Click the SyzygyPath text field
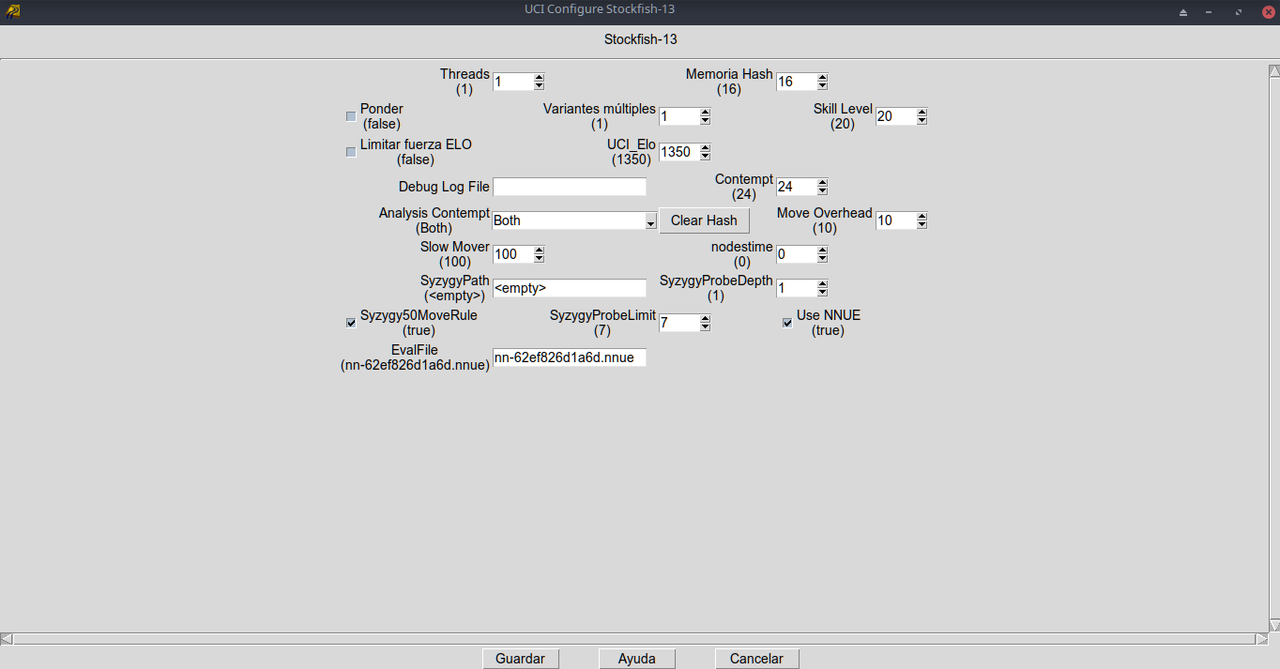The height and width of the screenshot is (669, 1280). tap(570, 288)
